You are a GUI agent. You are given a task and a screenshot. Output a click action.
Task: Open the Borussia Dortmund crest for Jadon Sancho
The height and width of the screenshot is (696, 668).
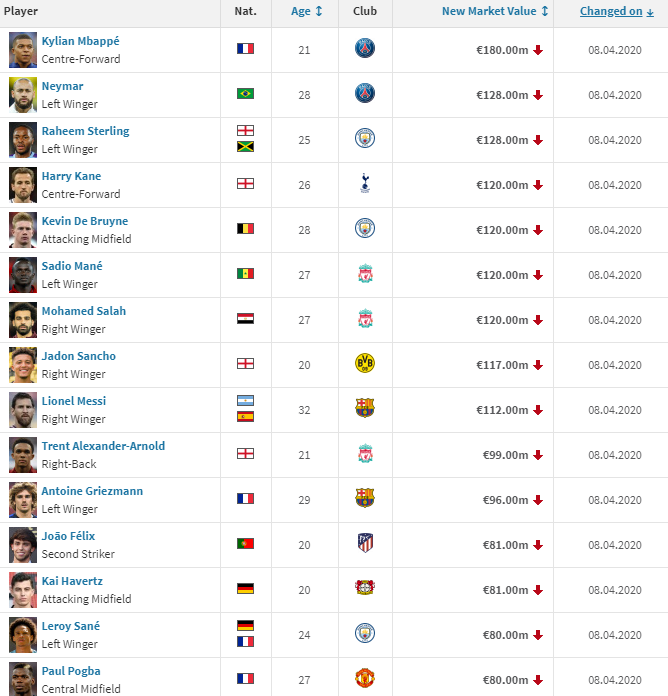click(x=365, y=363)
